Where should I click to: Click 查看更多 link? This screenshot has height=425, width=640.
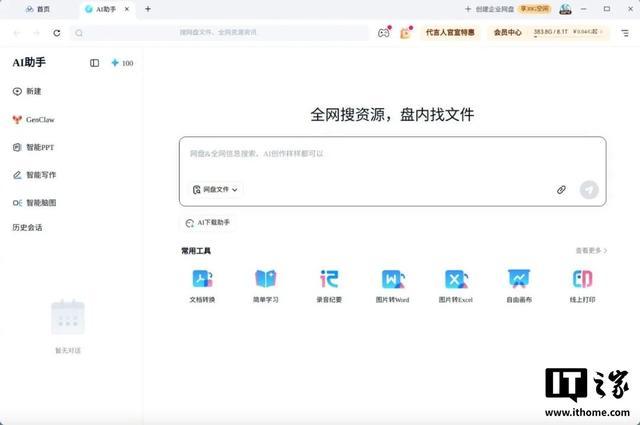click(591, 251)
